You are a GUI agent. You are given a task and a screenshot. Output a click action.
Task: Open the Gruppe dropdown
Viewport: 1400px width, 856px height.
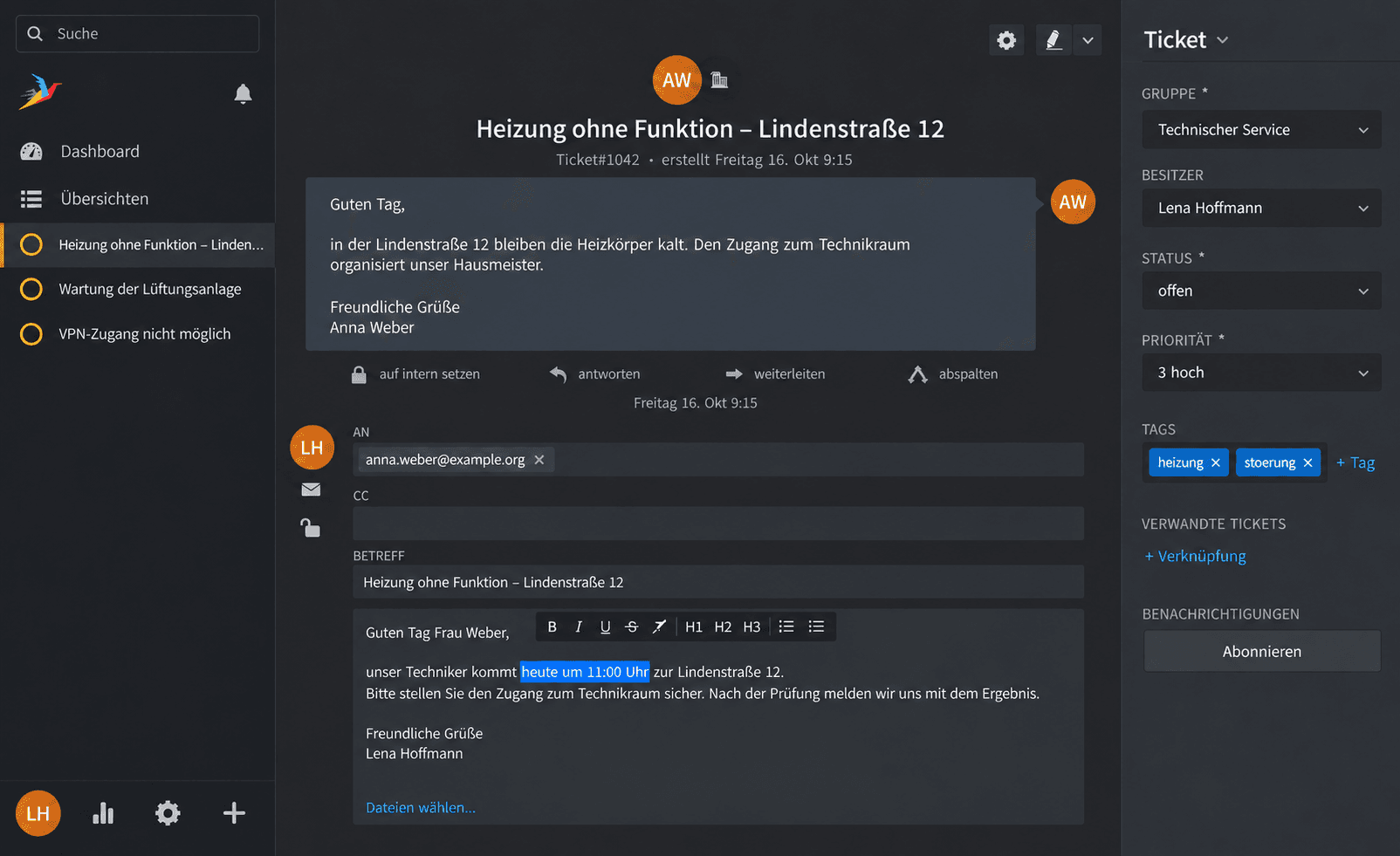tap(1261, 130)
